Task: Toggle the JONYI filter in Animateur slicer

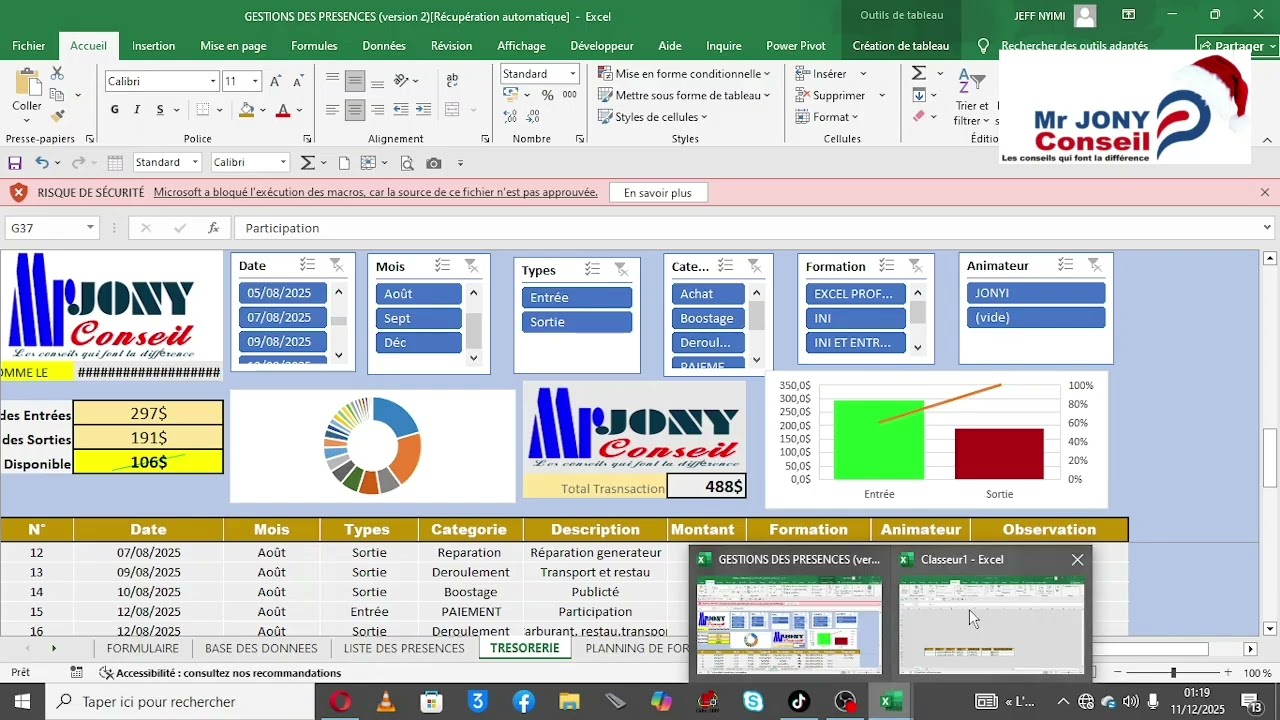Action: coord(1036,293)
